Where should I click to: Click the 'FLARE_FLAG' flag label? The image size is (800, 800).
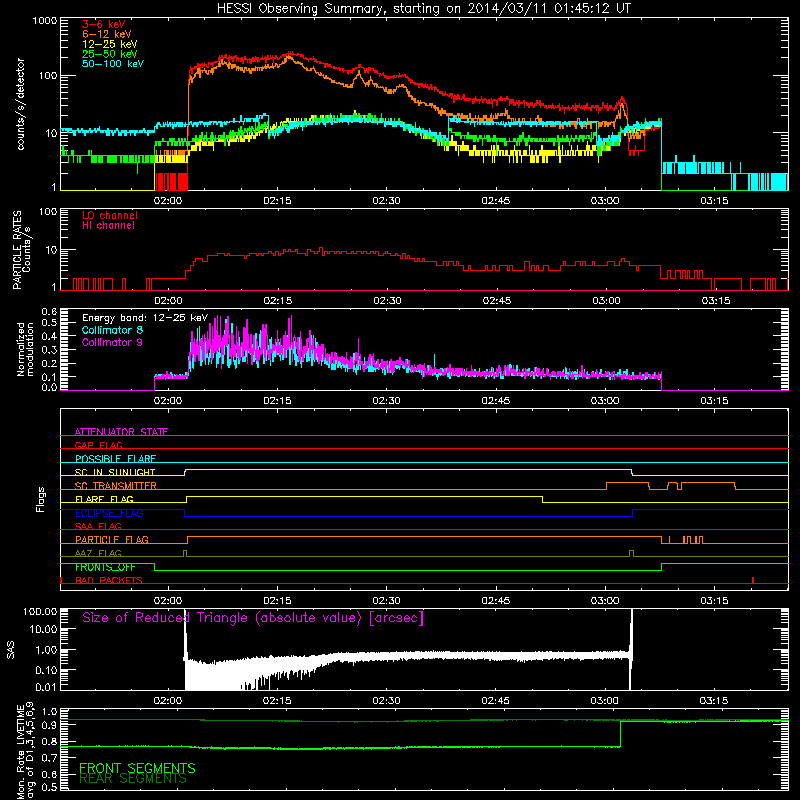[x=104, y=499]
